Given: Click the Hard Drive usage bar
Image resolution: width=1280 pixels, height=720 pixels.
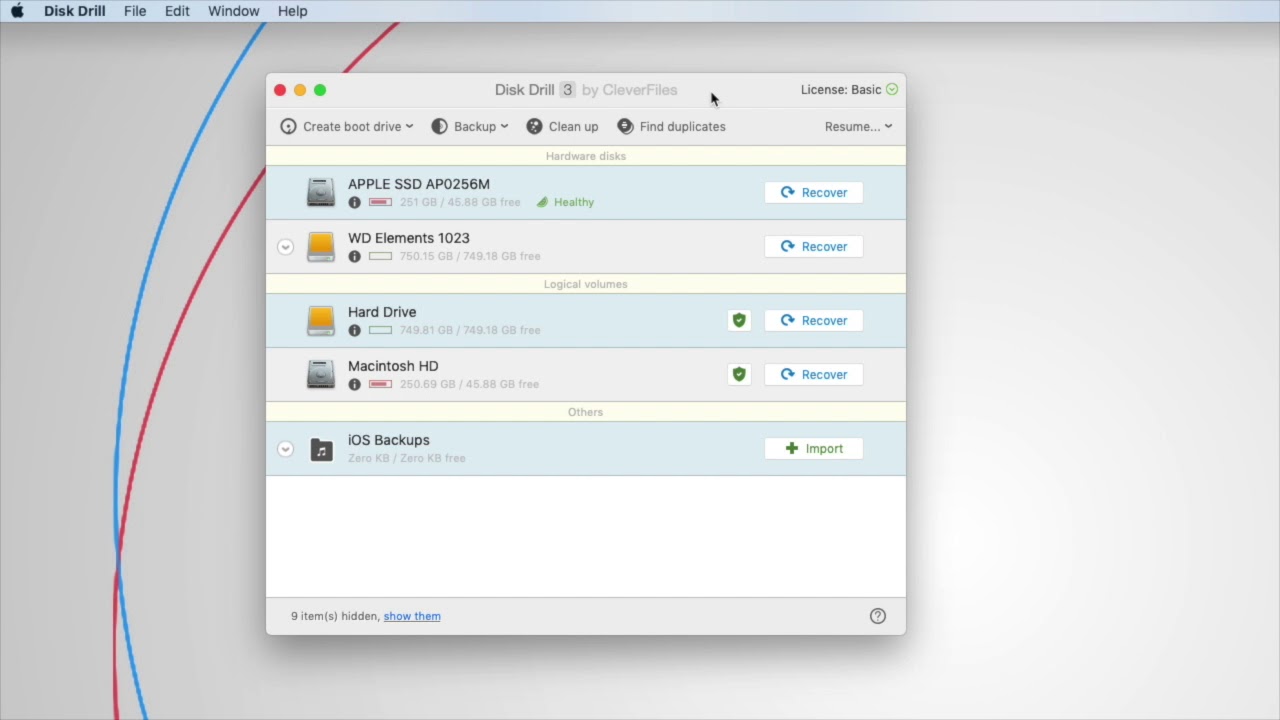Looking at the screenshot, I should [380, 330].
